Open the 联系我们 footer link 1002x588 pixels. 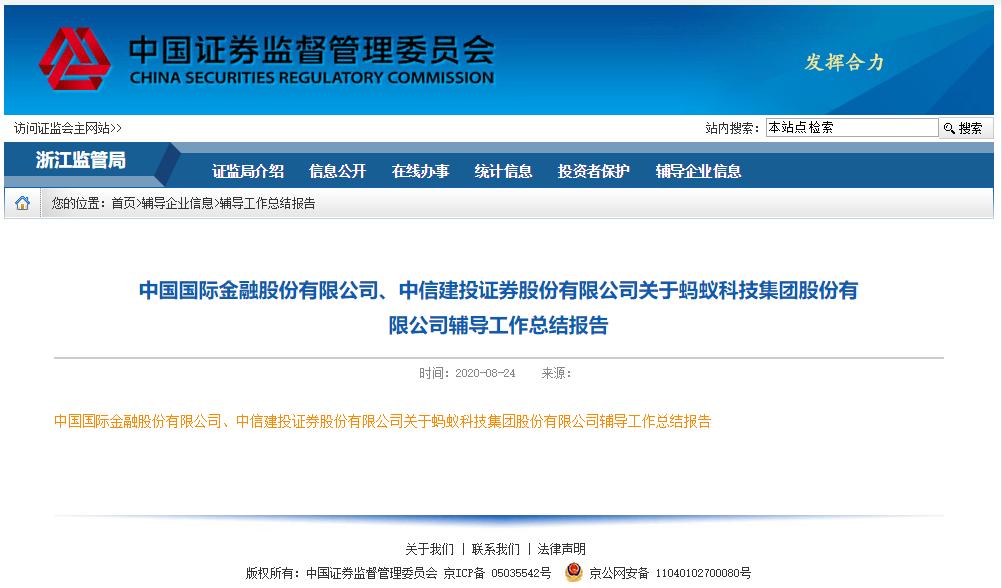(x=496, y=549)
